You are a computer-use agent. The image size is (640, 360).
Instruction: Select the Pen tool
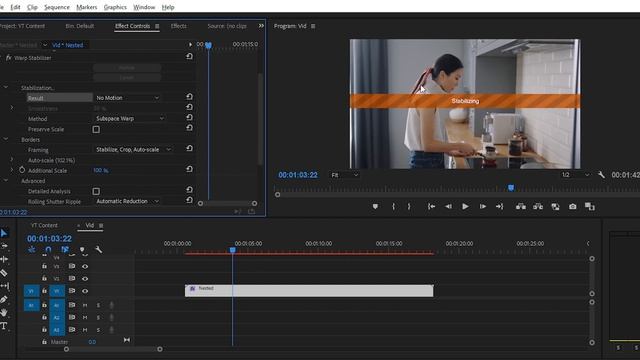[4, 299]
